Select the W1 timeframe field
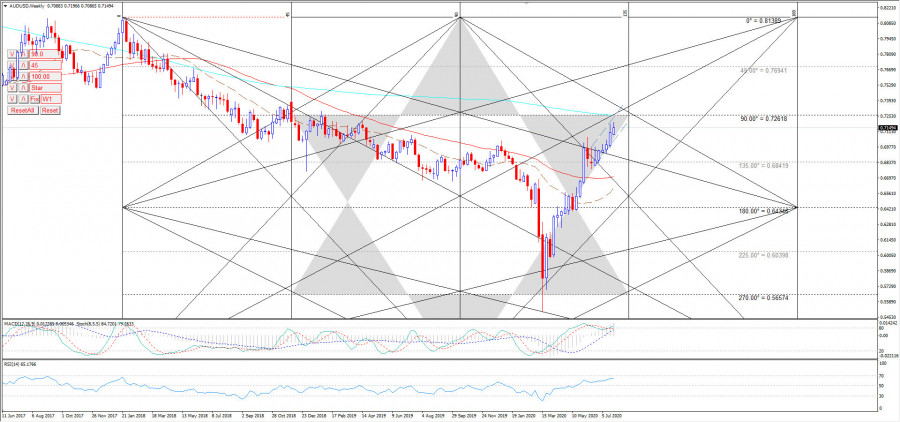The image size is (900, 422). pos(51,99)
